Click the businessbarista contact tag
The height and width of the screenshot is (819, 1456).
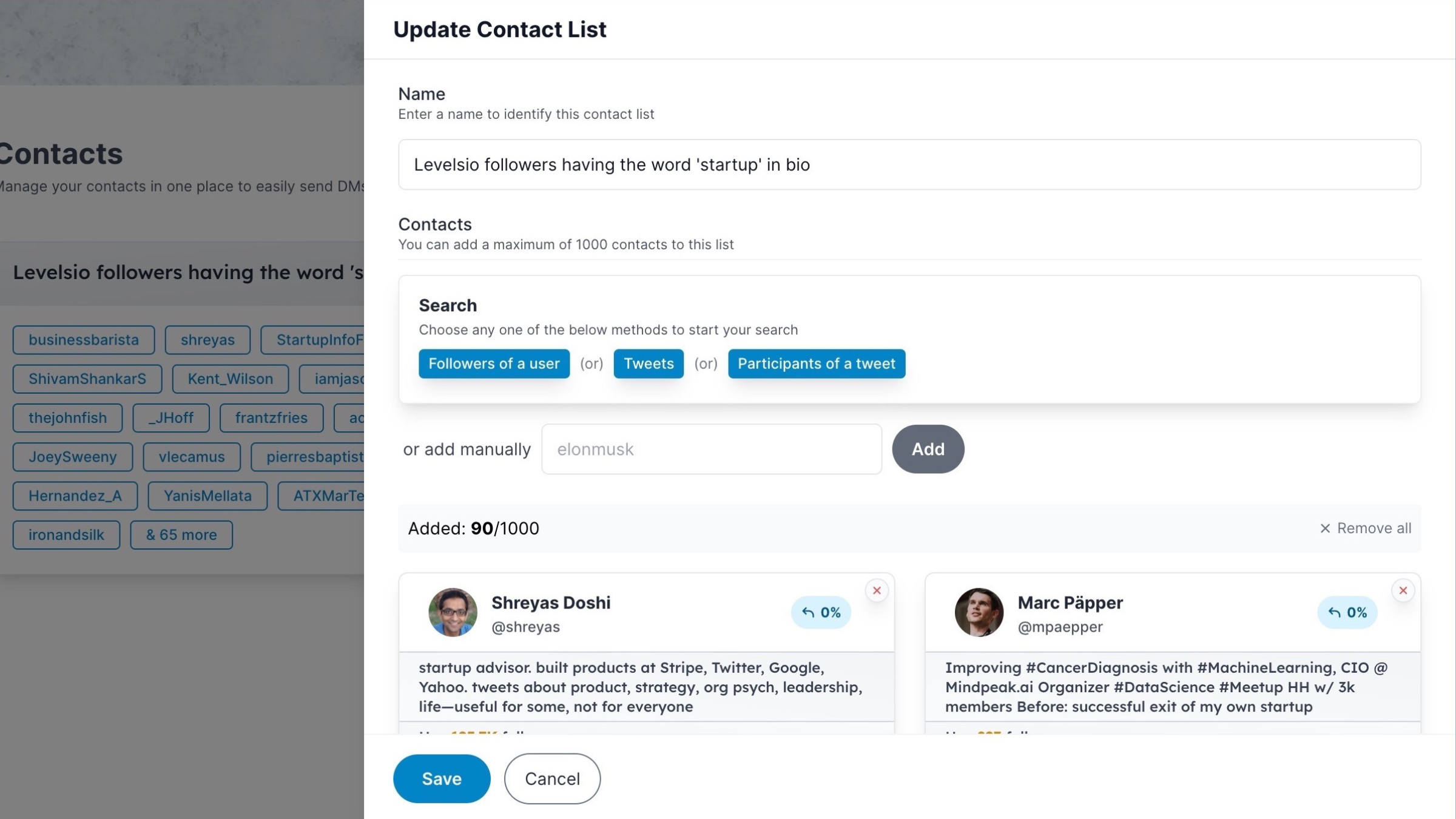click(84, 340)
